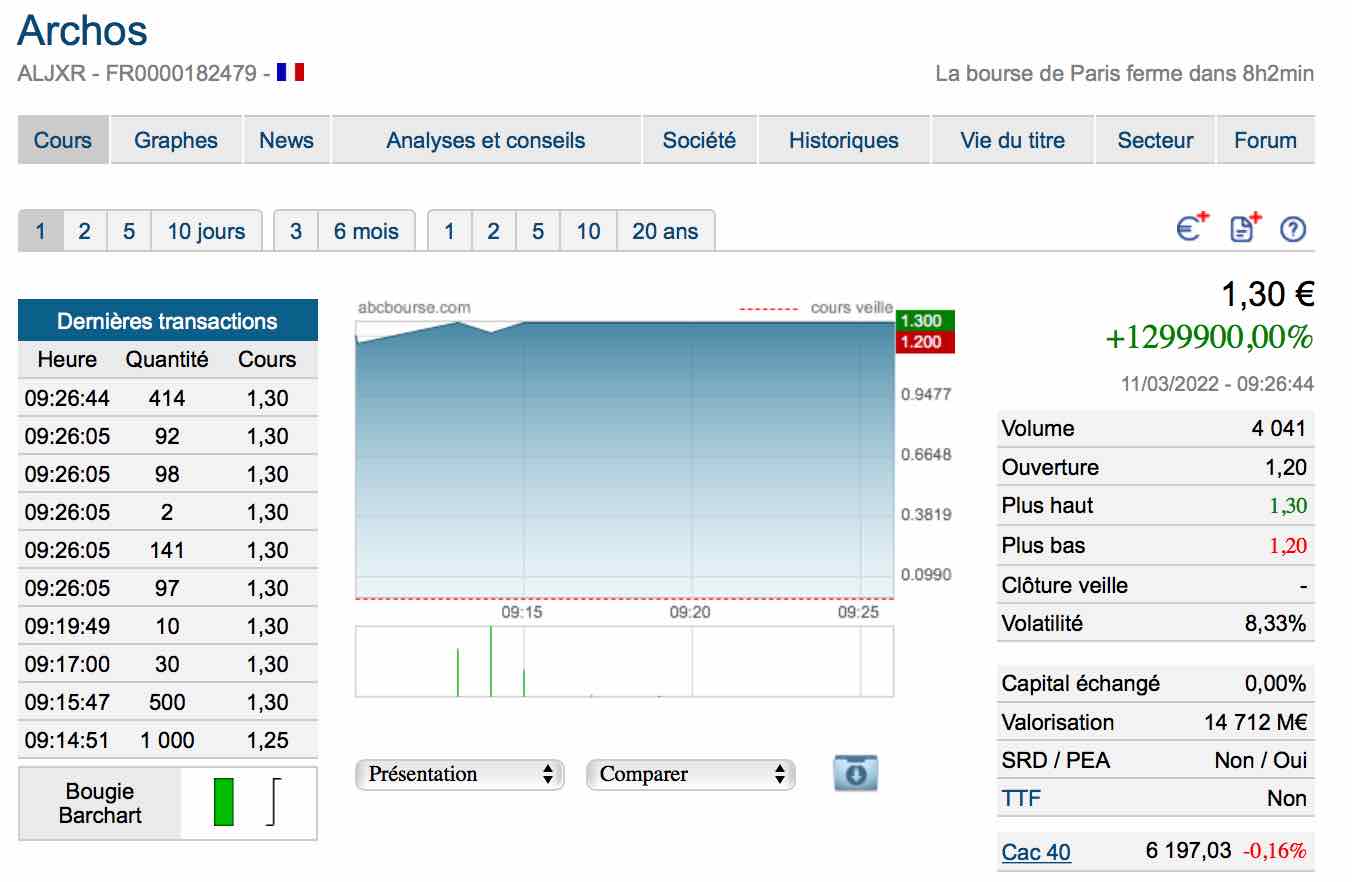The height and width of the screenshot is (882, 1352).
Task: Select the 2 days chart period
Action: (x=85, y=231)
